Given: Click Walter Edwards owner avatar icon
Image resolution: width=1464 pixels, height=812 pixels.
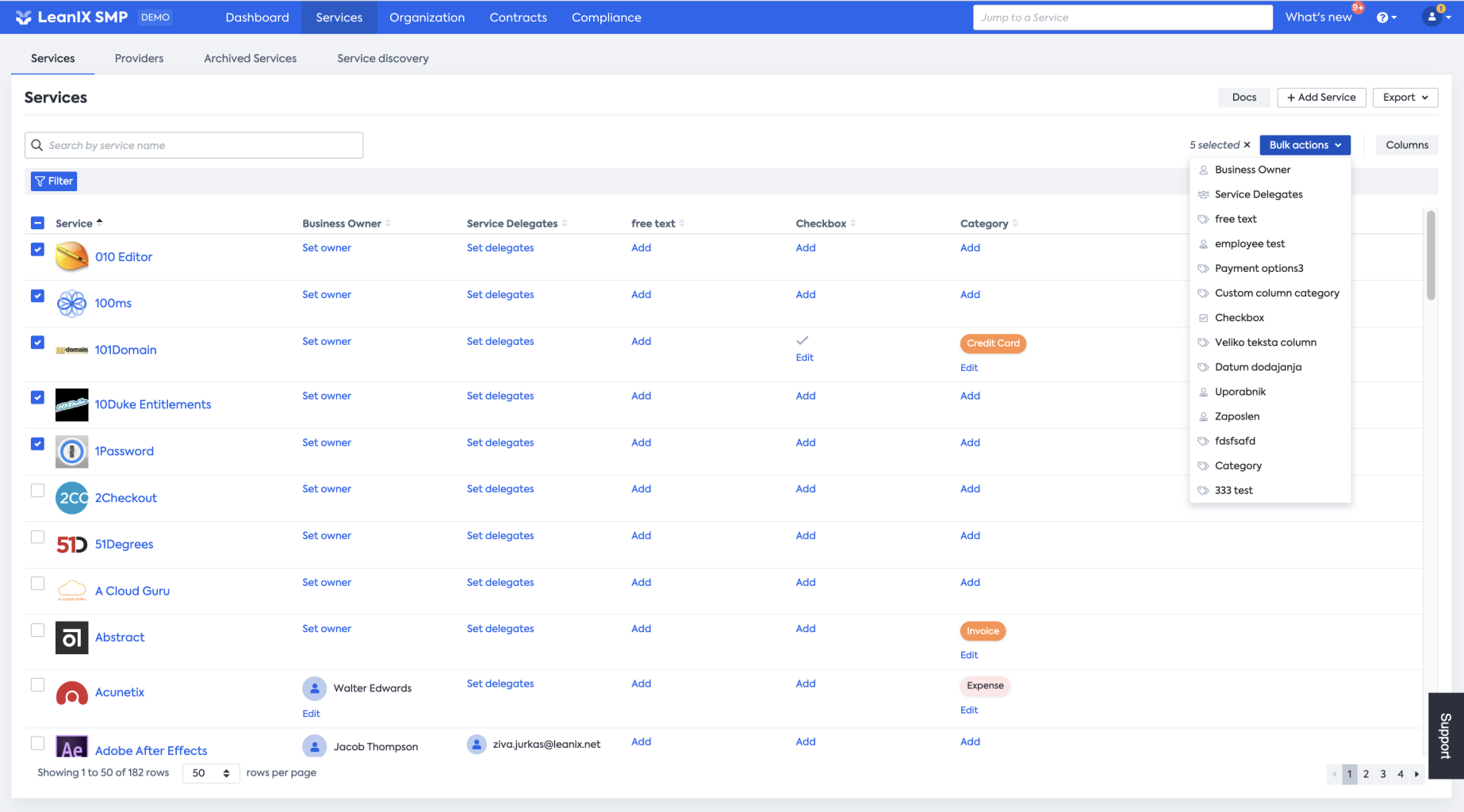Looking at the screenshot, I should coord(315,688).
